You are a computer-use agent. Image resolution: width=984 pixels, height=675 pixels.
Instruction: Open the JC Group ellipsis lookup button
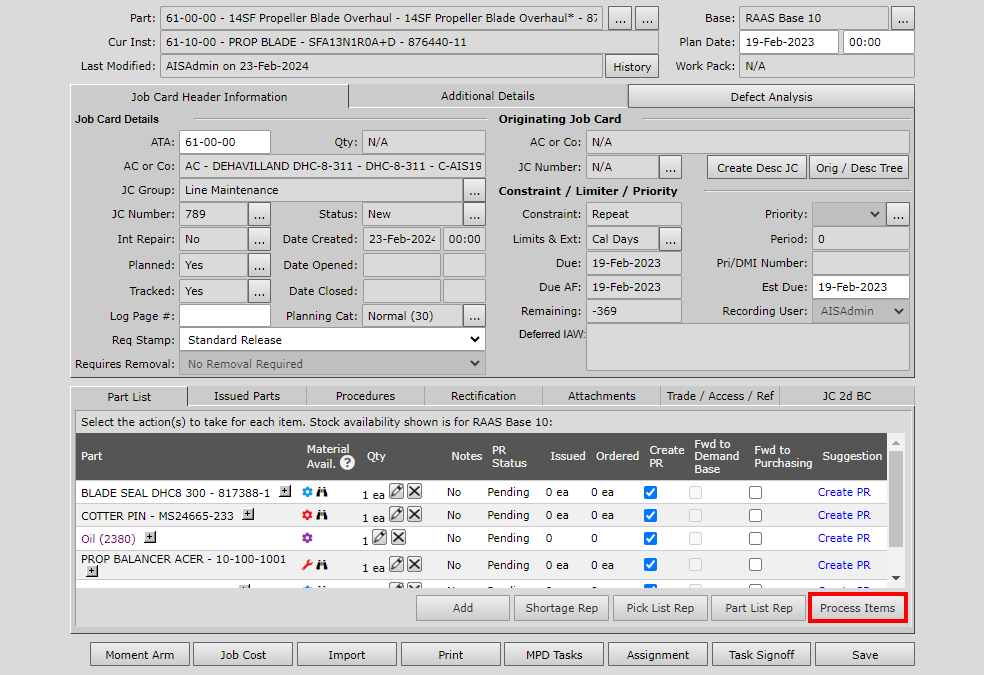pyautogui.click(x=474, y=190)
